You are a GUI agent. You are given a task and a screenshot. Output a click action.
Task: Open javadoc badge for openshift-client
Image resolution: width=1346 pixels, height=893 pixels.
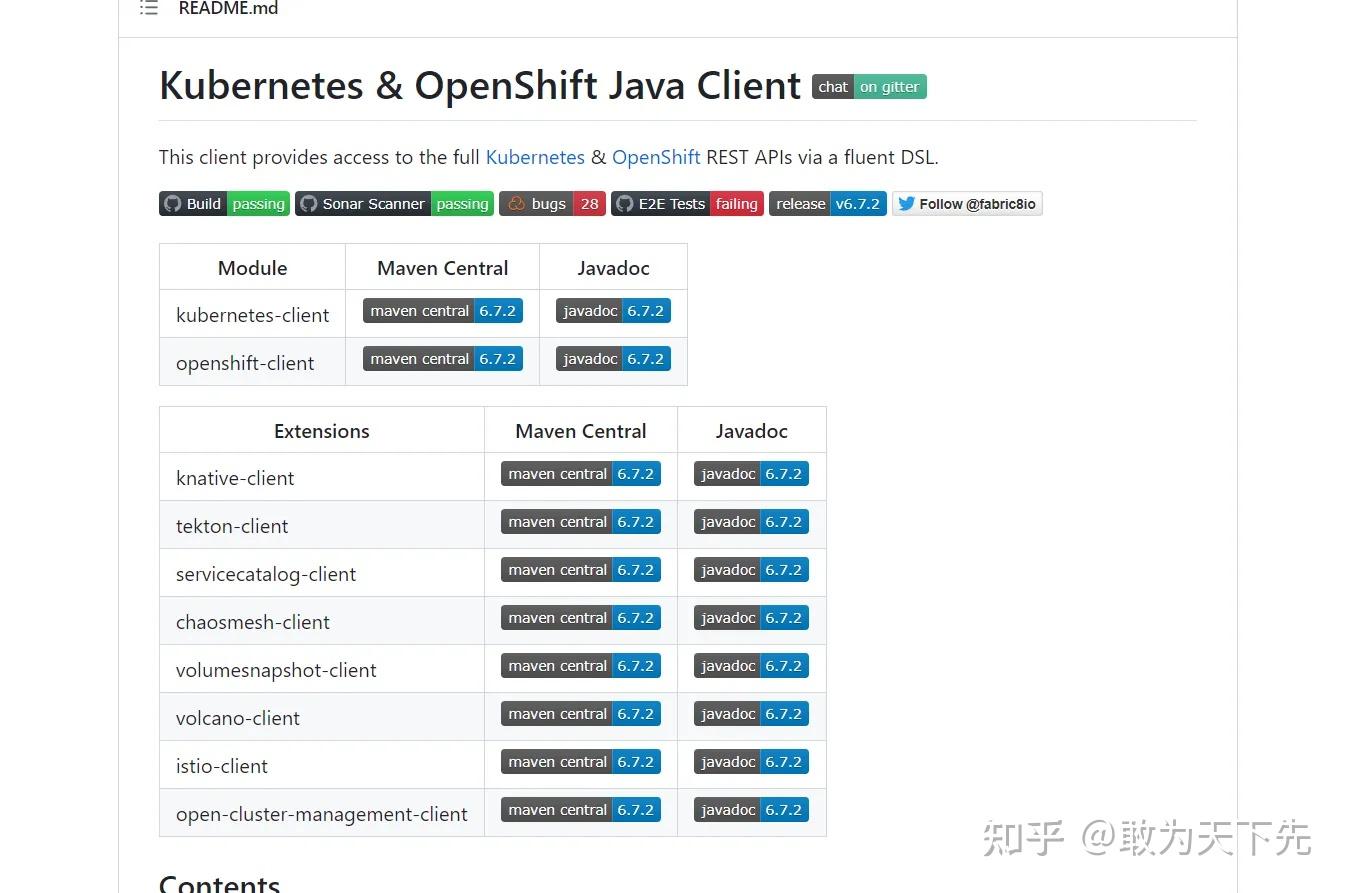tap(613, 358)
